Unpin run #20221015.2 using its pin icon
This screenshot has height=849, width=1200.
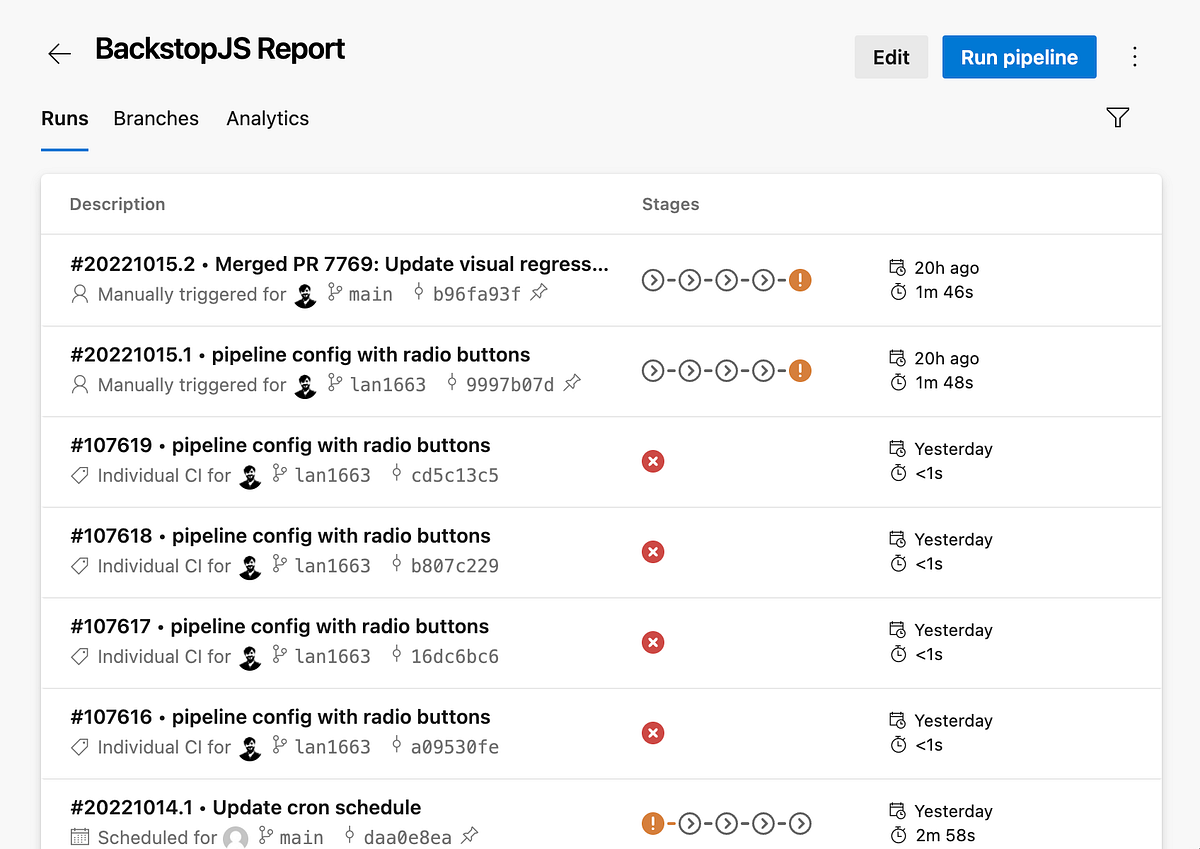click(x=538, y=294)
